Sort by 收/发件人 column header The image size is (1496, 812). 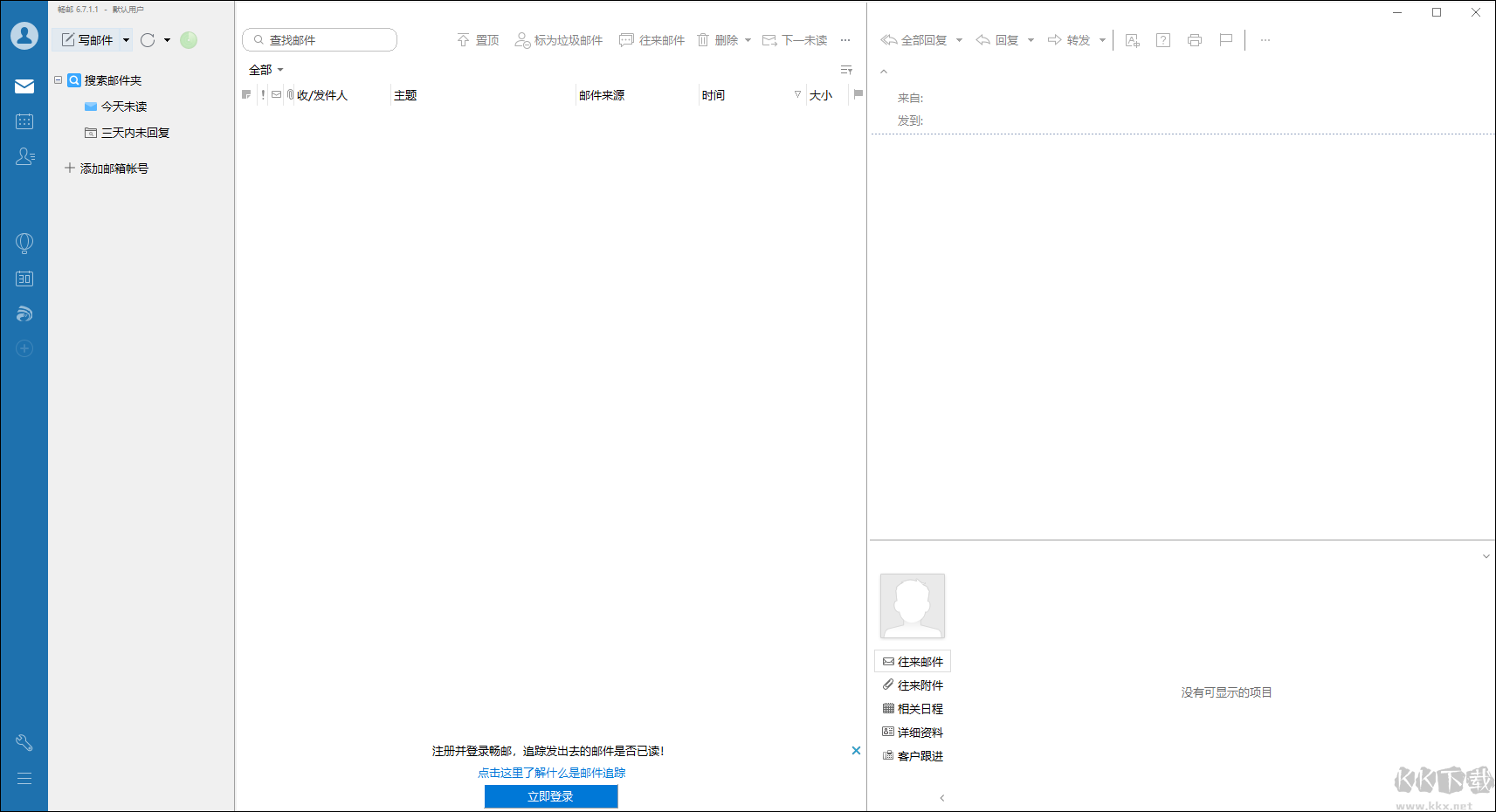322,95
